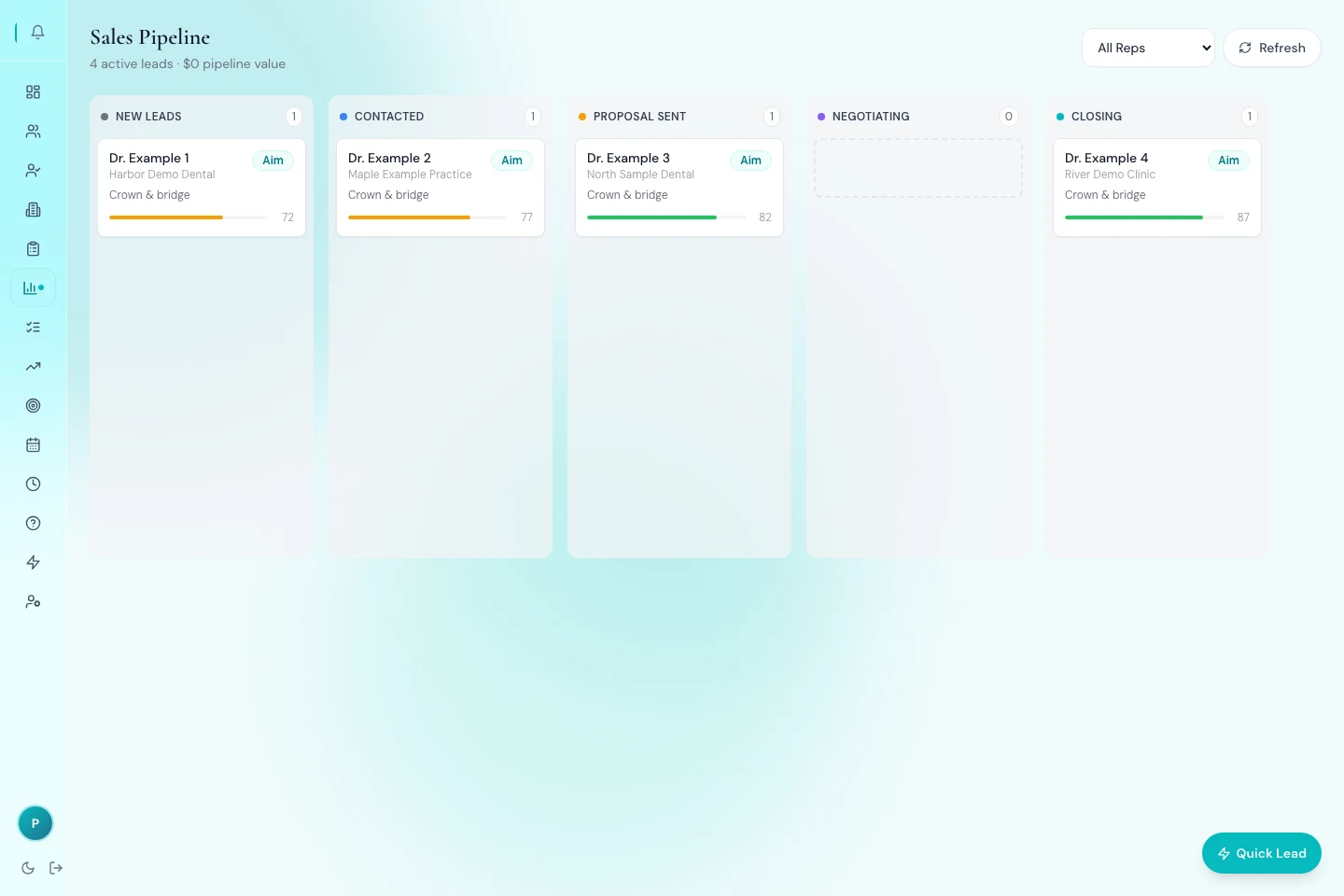Screen dimensions: 1344x896
Task: Click the River Demo Clinic text
Action: pos(1110,175)
